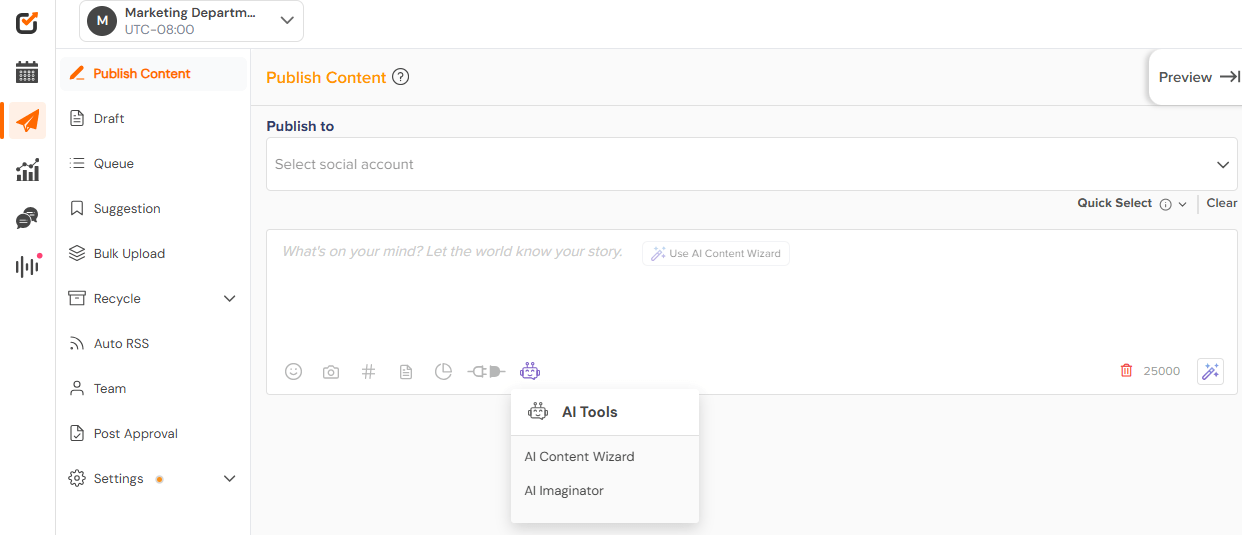
Task: Expand the Settings submenu arrow
Action: tap(229, 479)
